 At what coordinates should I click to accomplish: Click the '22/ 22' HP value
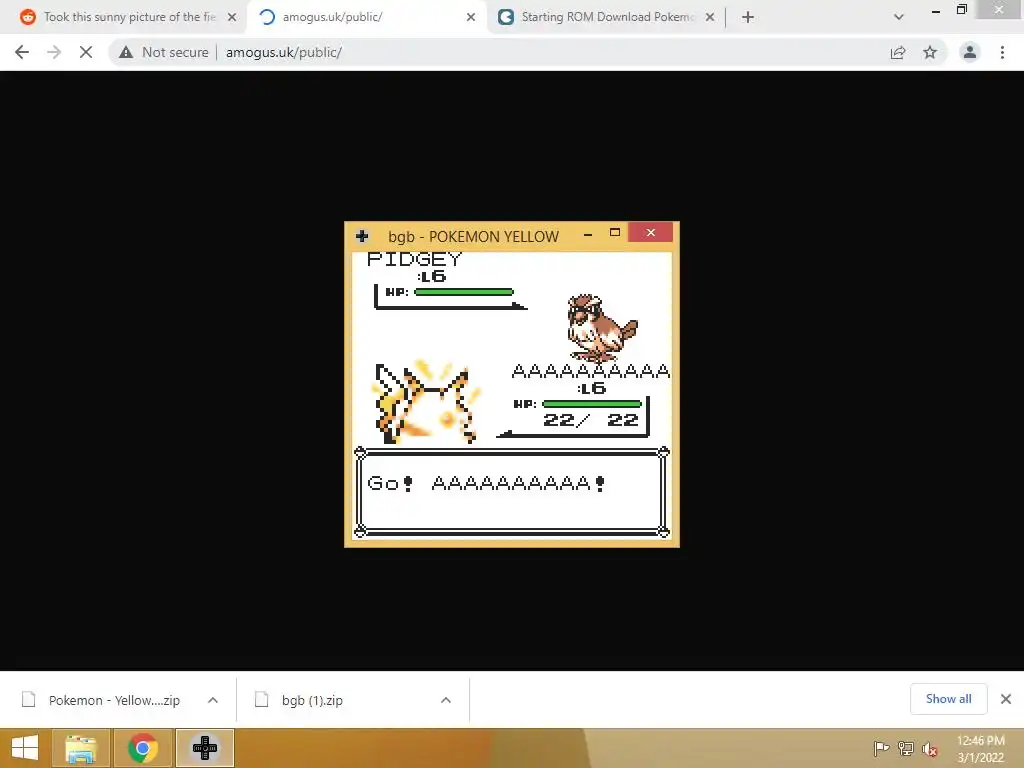tap(590, 420)
